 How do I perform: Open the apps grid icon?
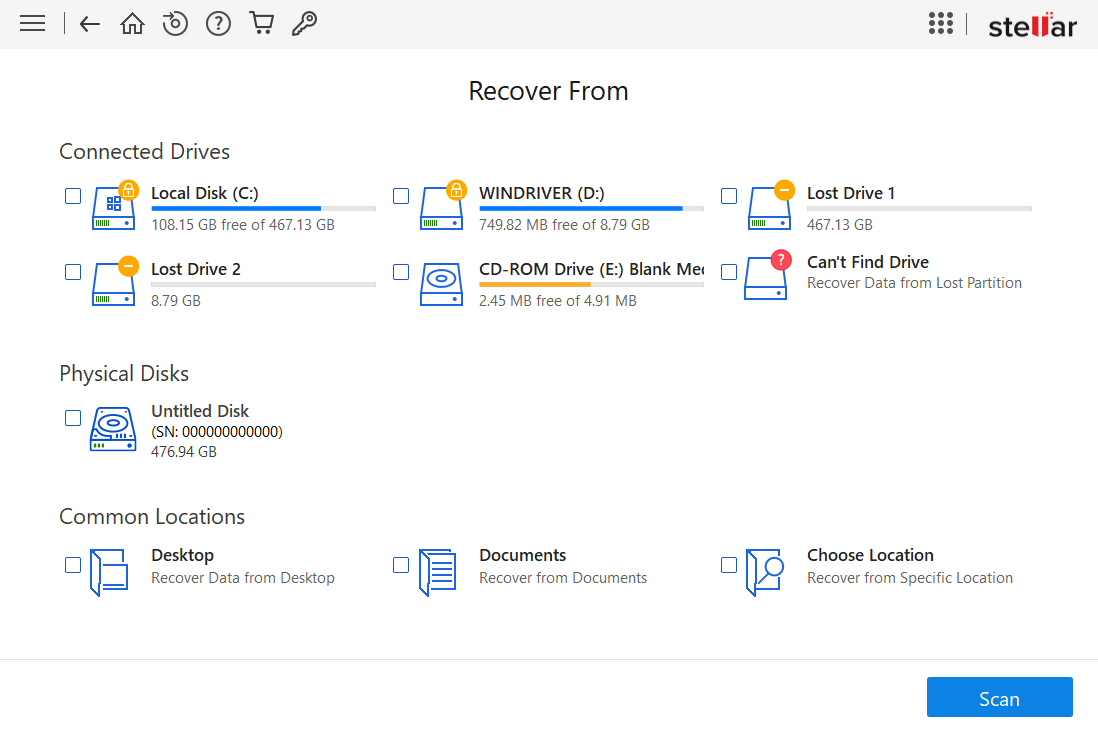click(x=940, y=23)
